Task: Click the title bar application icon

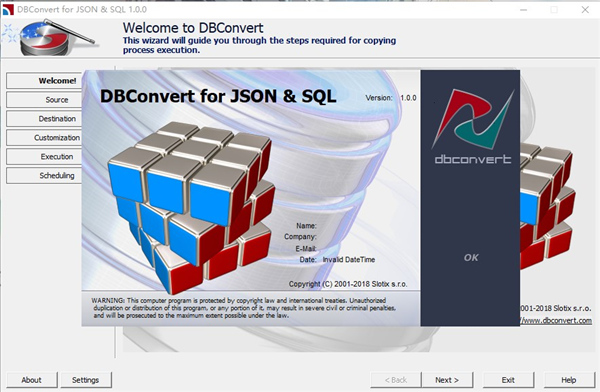Action: tap(8, 9)
